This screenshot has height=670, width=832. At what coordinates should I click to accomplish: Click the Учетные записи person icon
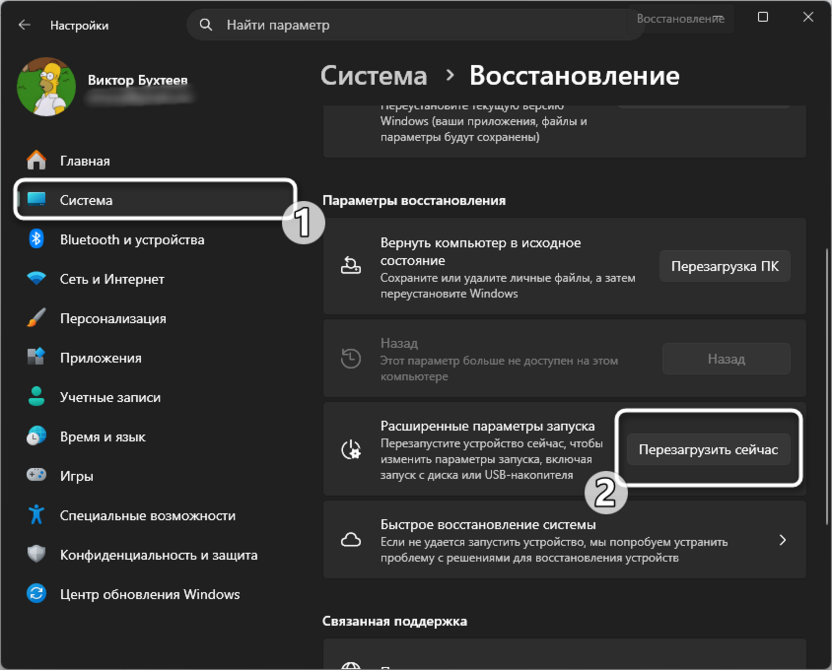coord(37,397)
